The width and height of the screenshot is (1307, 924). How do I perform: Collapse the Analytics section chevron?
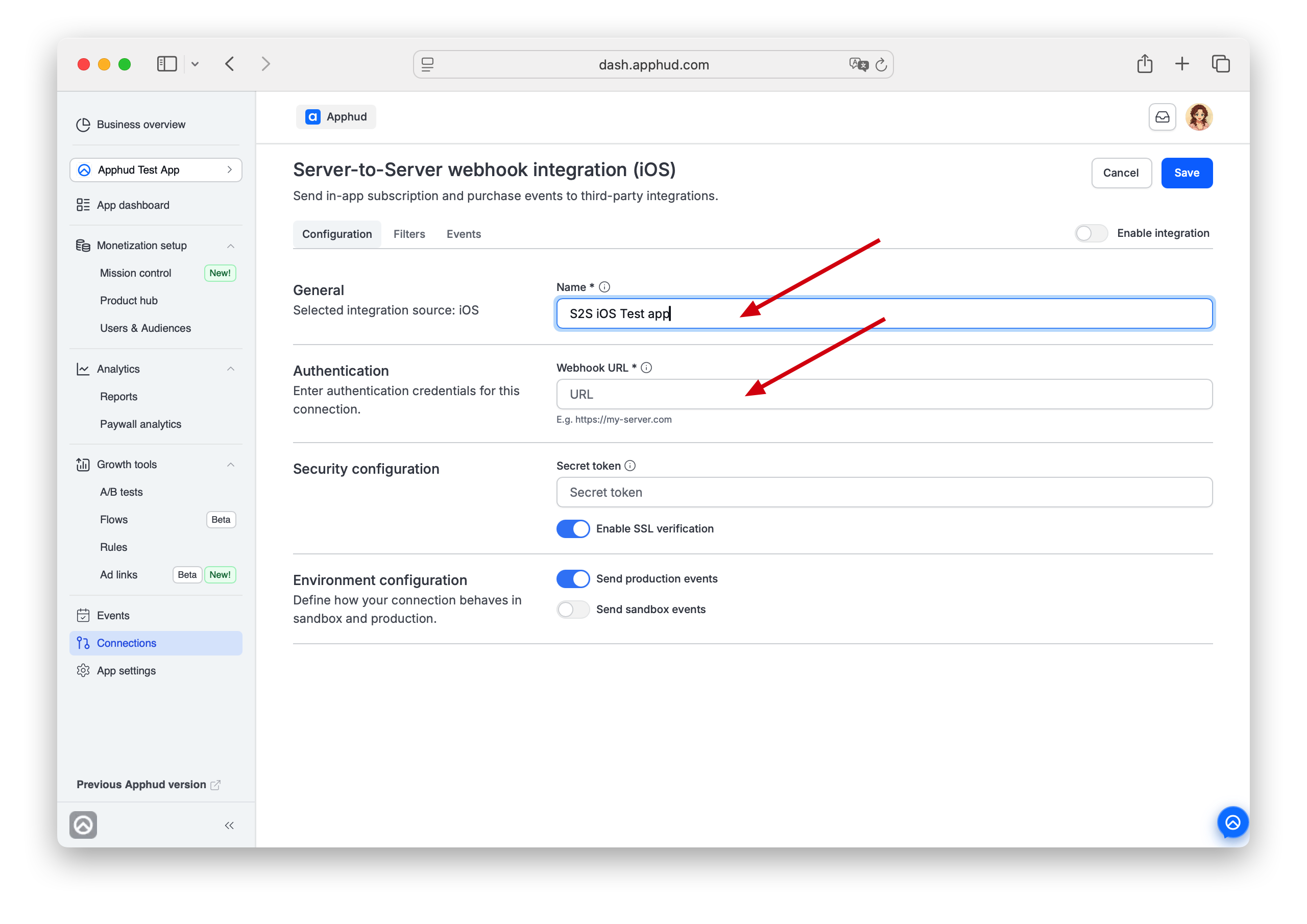click(x=231, y=369)
